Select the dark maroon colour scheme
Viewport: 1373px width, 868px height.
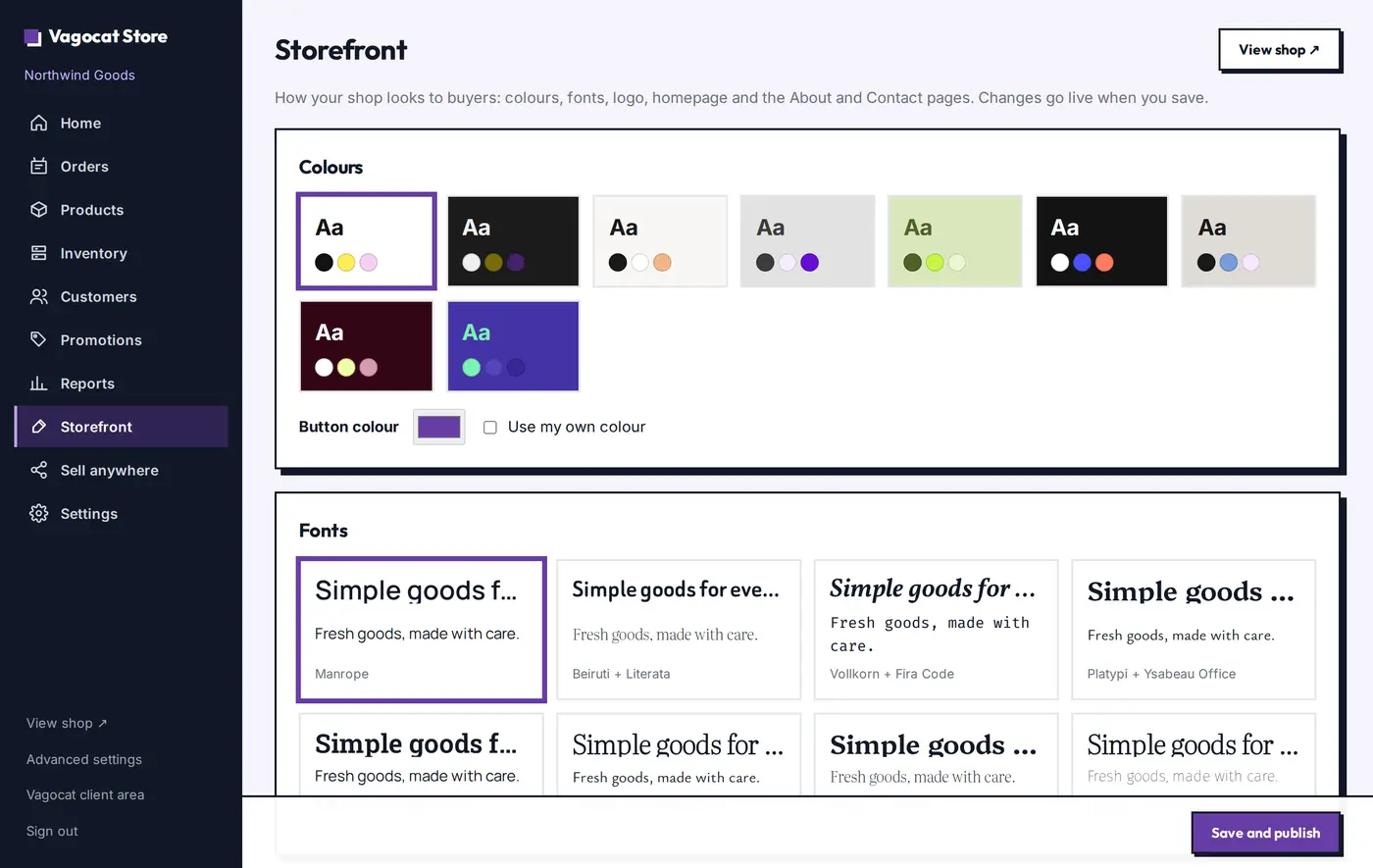366,346
